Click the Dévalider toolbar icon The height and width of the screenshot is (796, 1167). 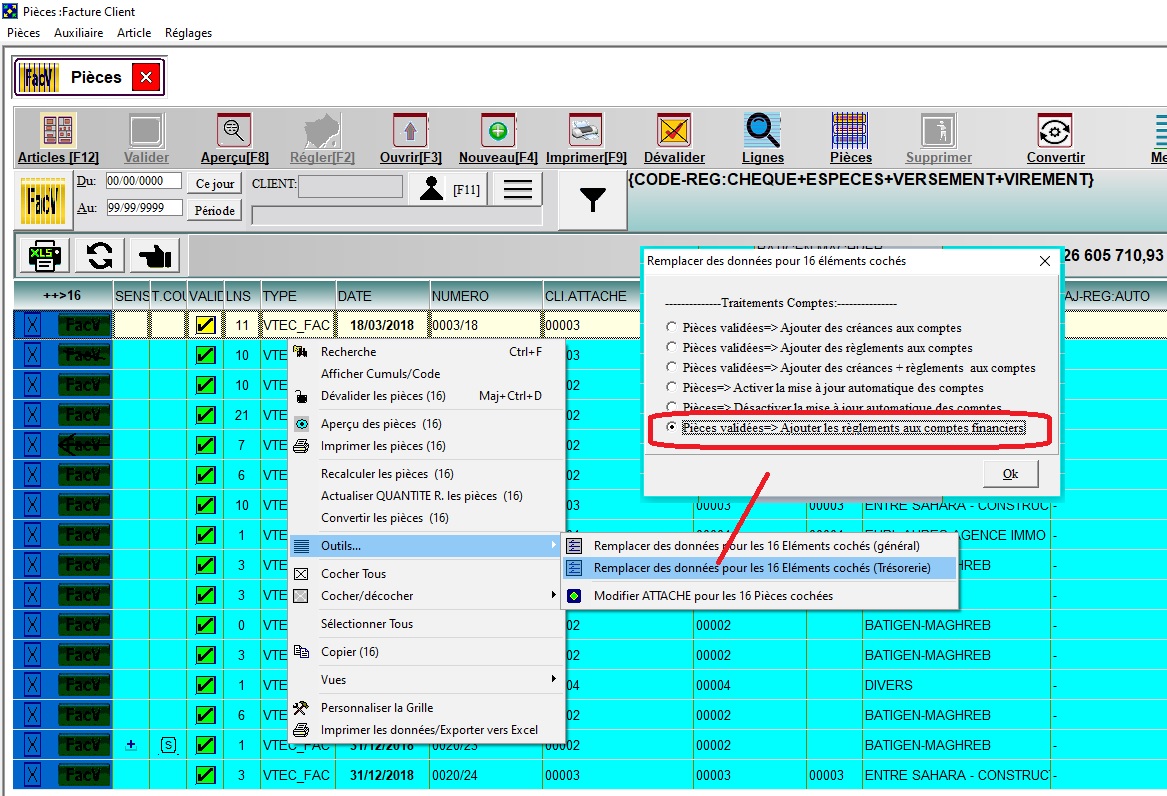coord(674,131)
